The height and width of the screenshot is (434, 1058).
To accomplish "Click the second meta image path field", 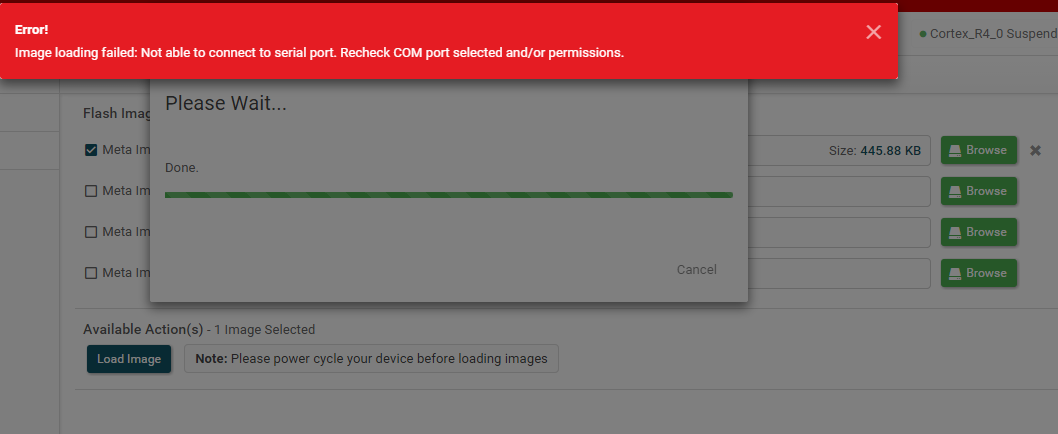I will coord(839,192).
